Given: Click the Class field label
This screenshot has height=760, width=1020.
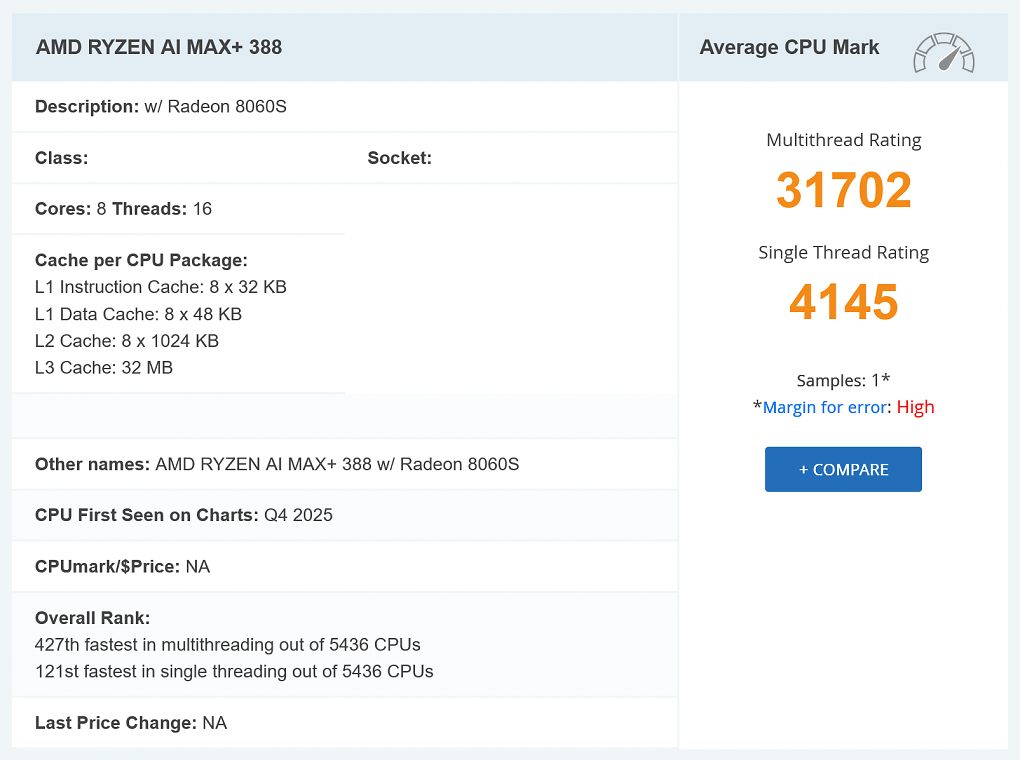Looking at the screenshot, I should point(62,158).
